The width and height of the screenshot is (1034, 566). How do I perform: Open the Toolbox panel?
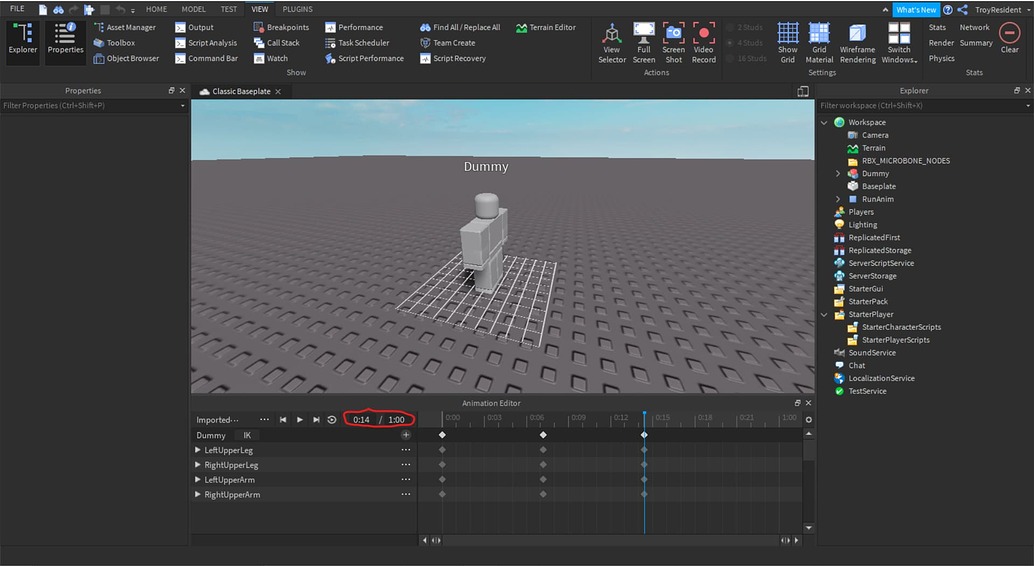pos(114,43)
